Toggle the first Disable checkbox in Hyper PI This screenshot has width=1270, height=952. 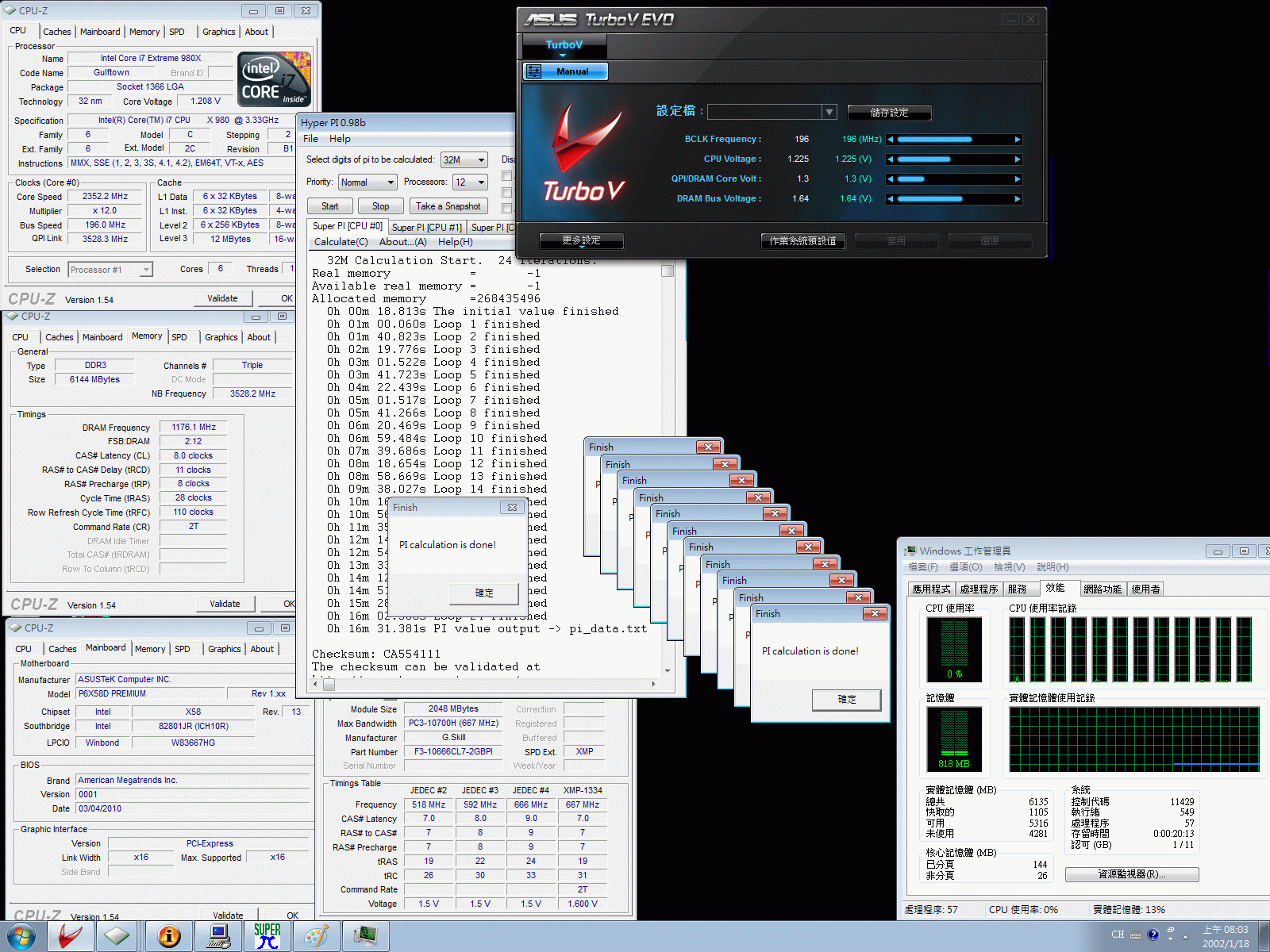pyautogui.click(x=507, y=176)
